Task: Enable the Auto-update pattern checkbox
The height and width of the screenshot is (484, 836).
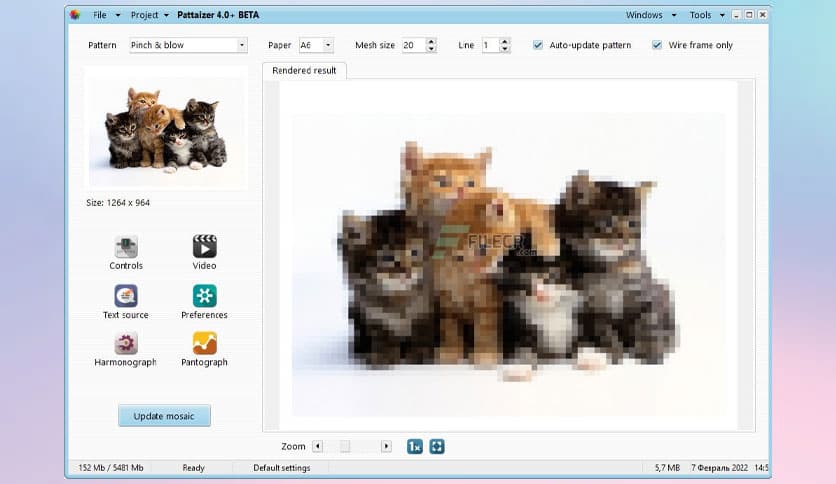Action: (538, 45)
